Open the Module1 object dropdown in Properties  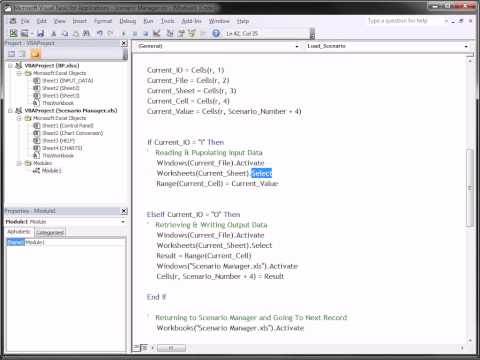[123, 222]
